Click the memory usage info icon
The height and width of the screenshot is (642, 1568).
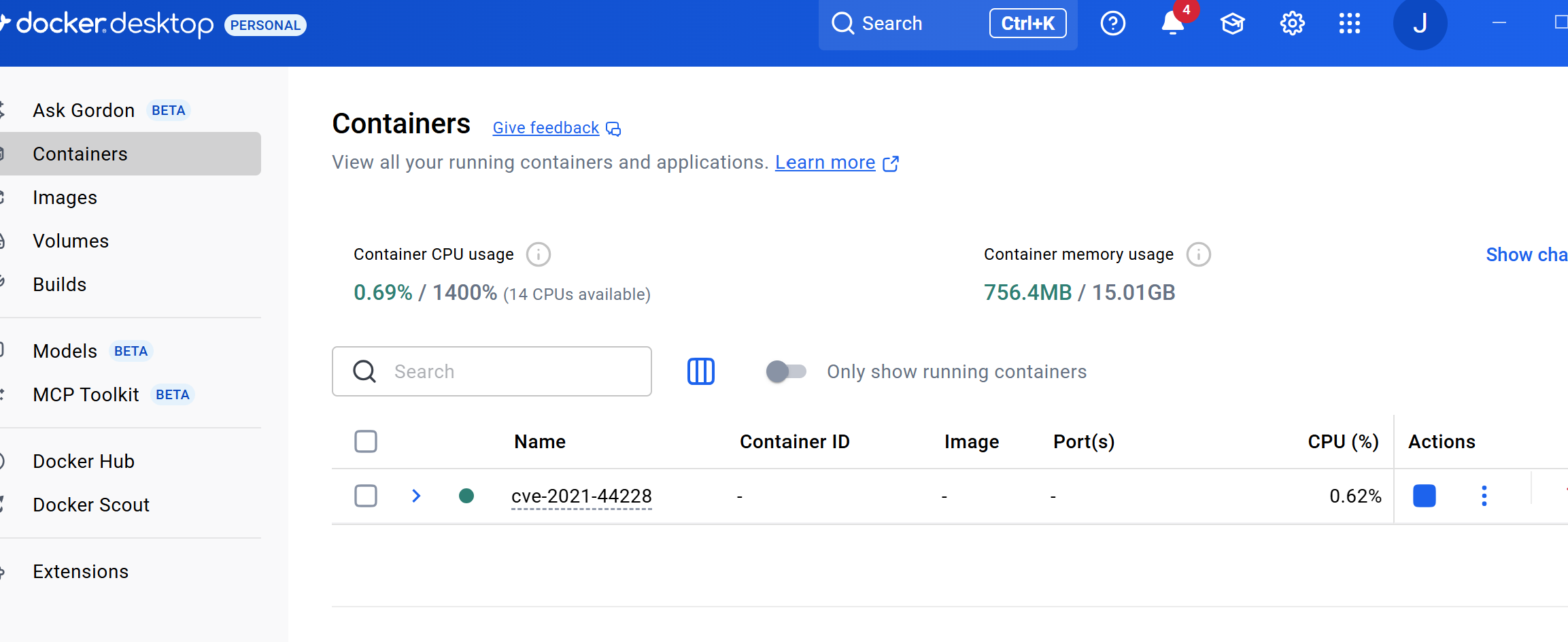[1199, 254]
